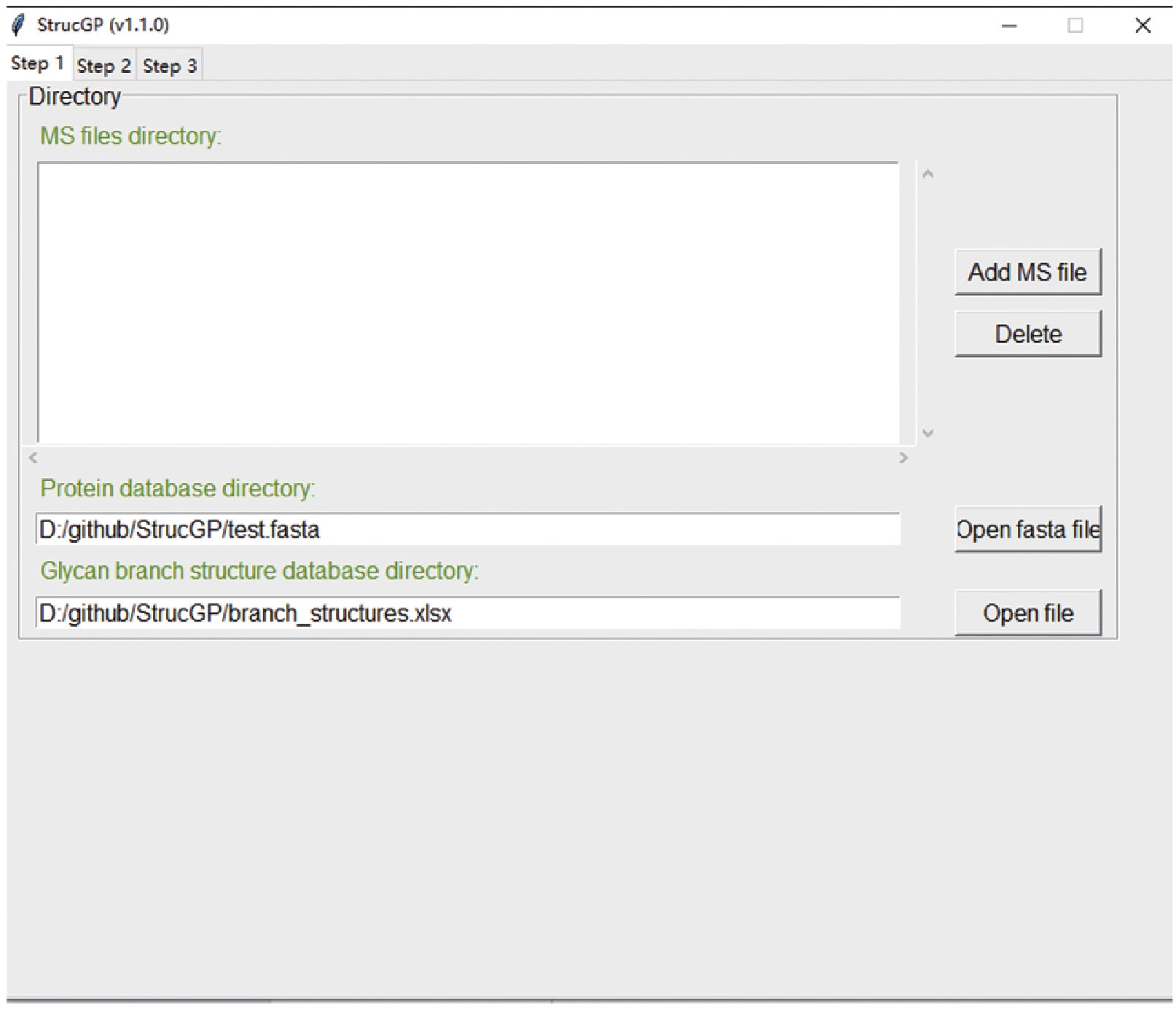
Task: Open the Step 2 tab
Action: click(x=104, y=66)
